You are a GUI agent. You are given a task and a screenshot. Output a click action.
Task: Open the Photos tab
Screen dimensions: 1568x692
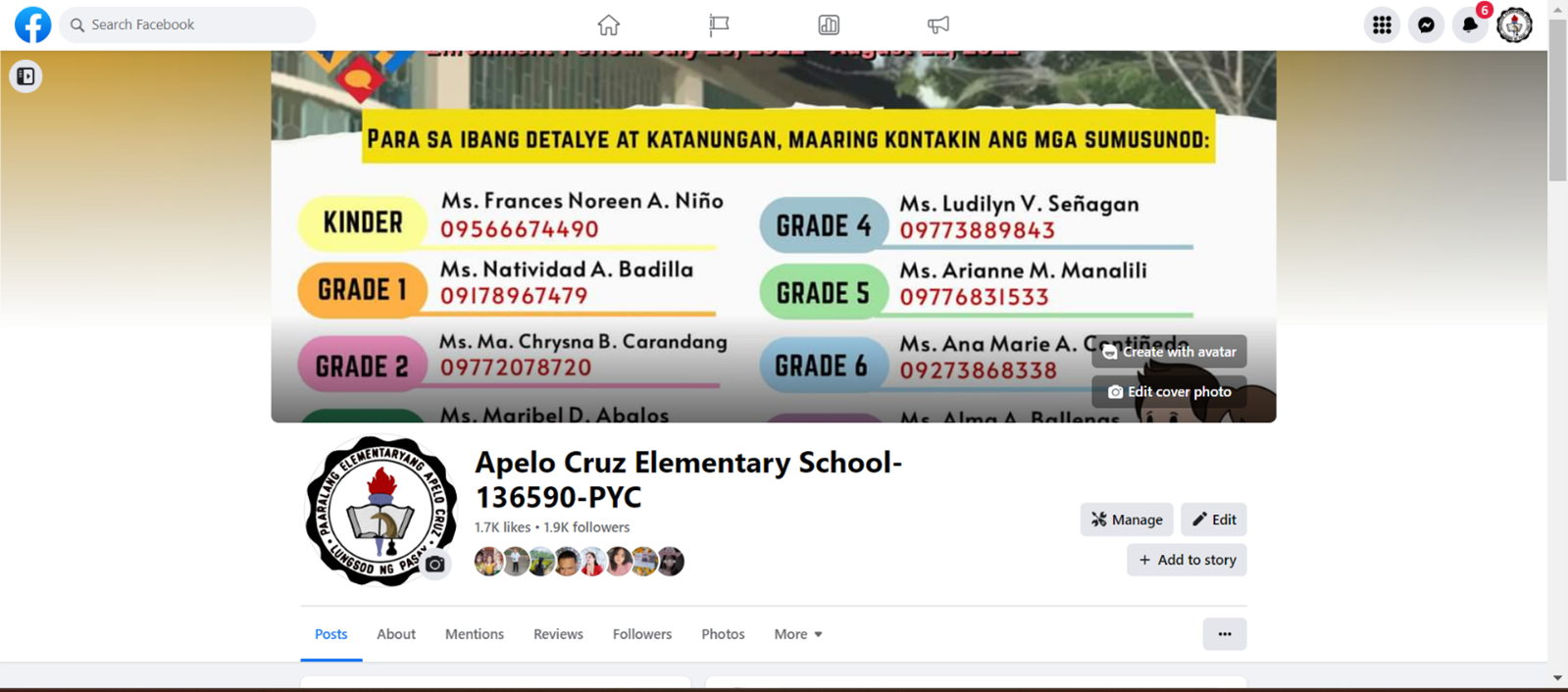tap(723, 634)
